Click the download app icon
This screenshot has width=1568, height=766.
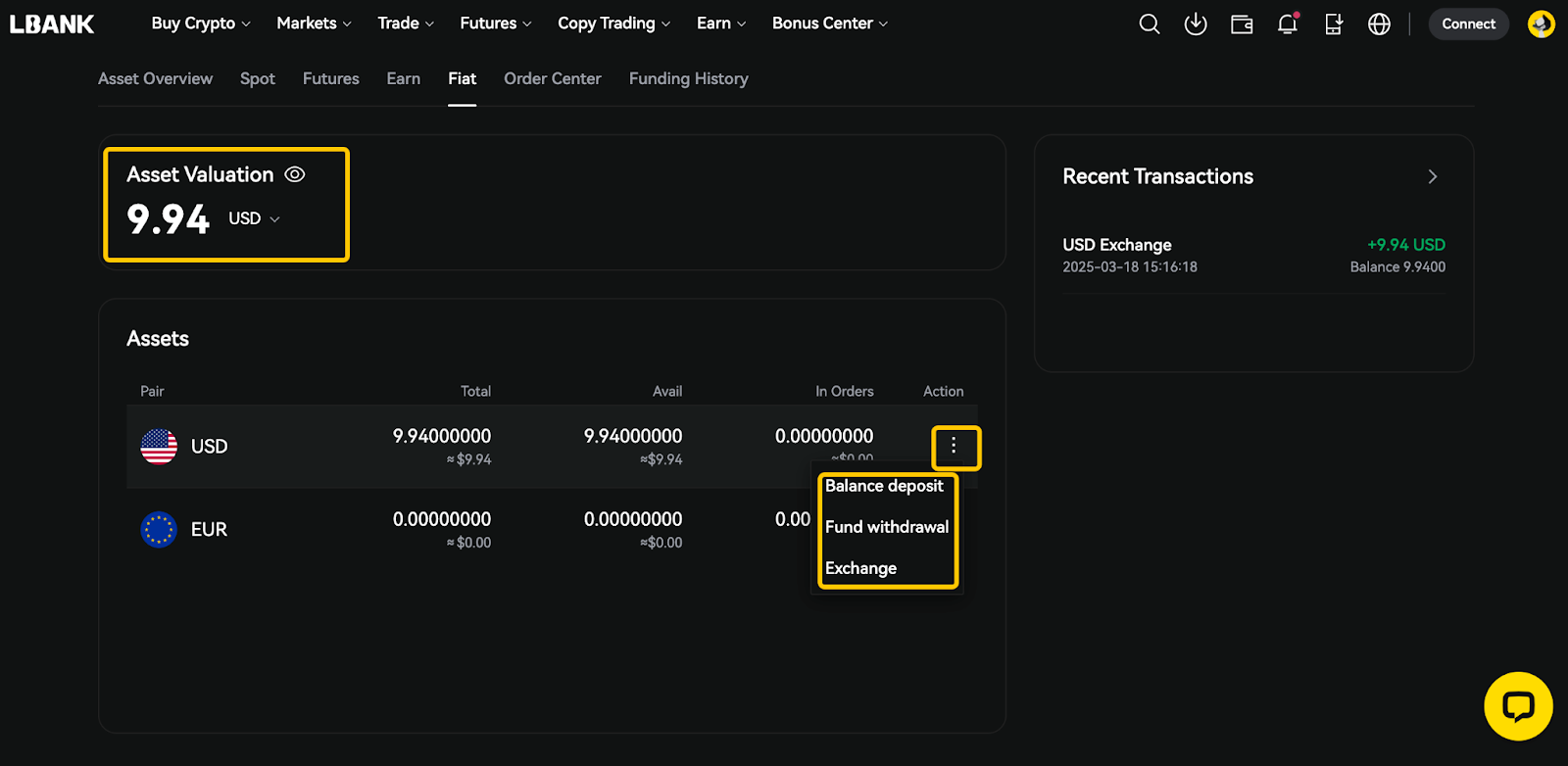point(1196,24)
